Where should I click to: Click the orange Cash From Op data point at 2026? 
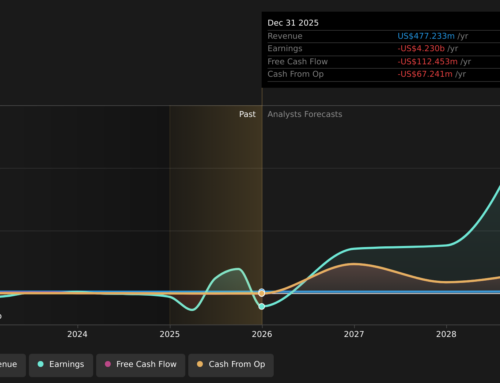262,293
